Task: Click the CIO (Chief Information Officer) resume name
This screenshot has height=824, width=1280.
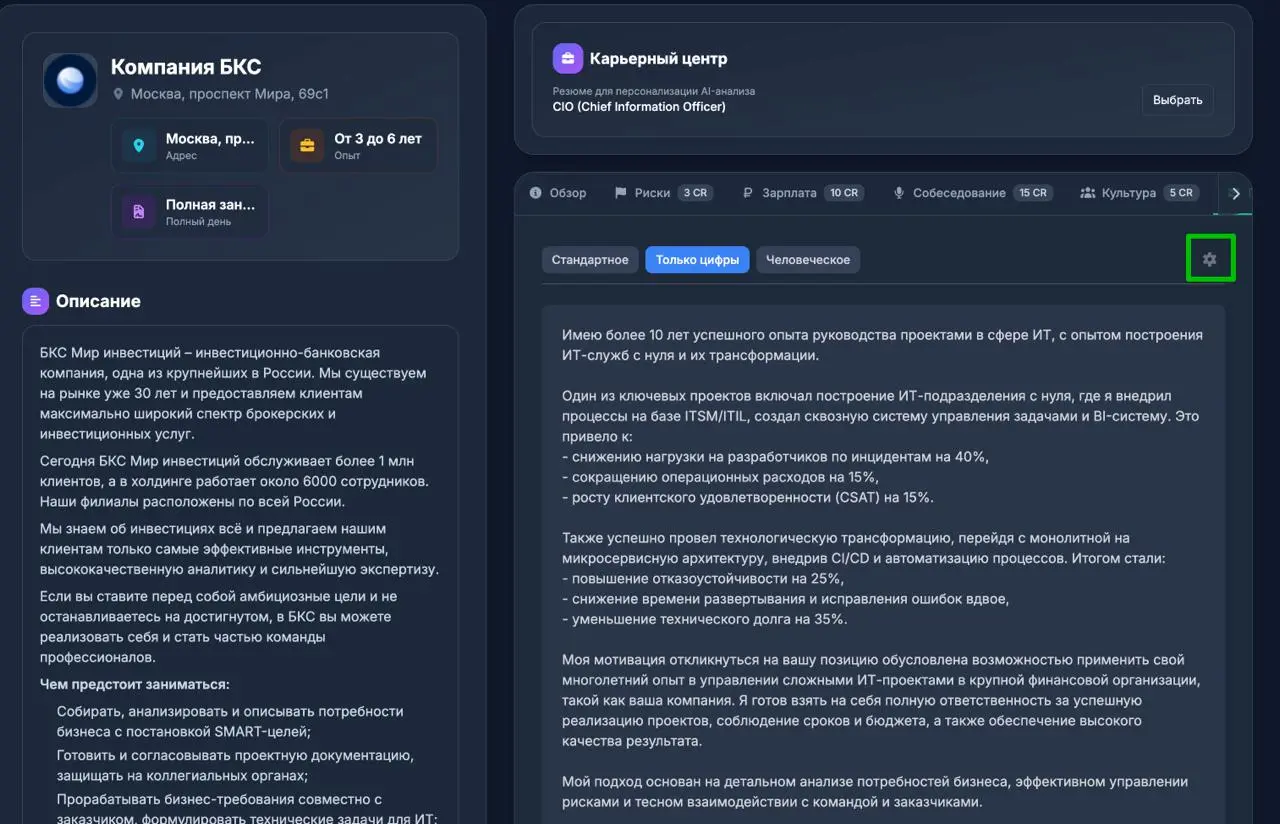Action: tap(639, 106)
